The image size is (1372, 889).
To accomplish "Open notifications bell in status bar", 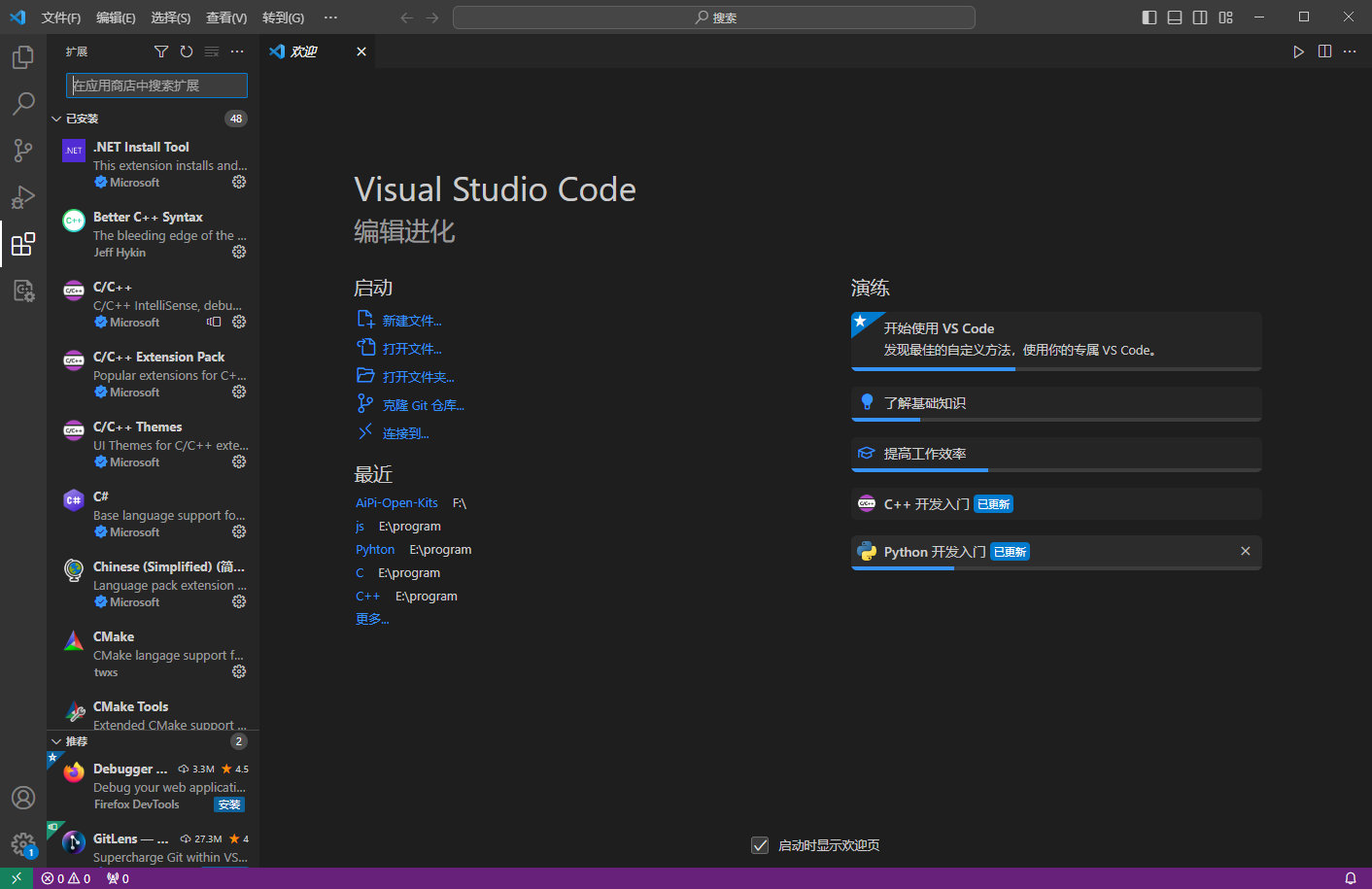I will 1351,878.
